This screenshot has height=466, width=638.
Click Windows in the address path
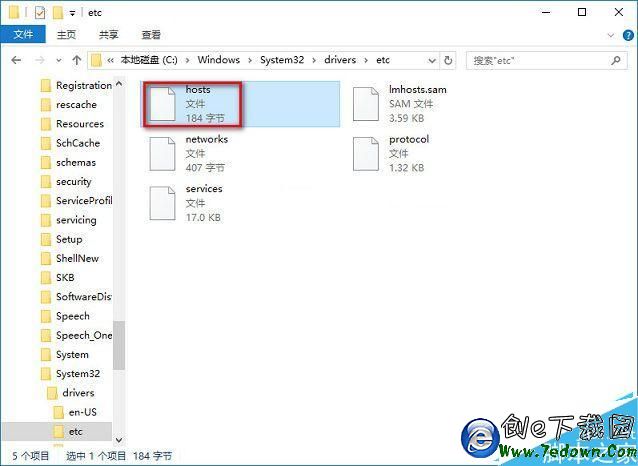218,60
